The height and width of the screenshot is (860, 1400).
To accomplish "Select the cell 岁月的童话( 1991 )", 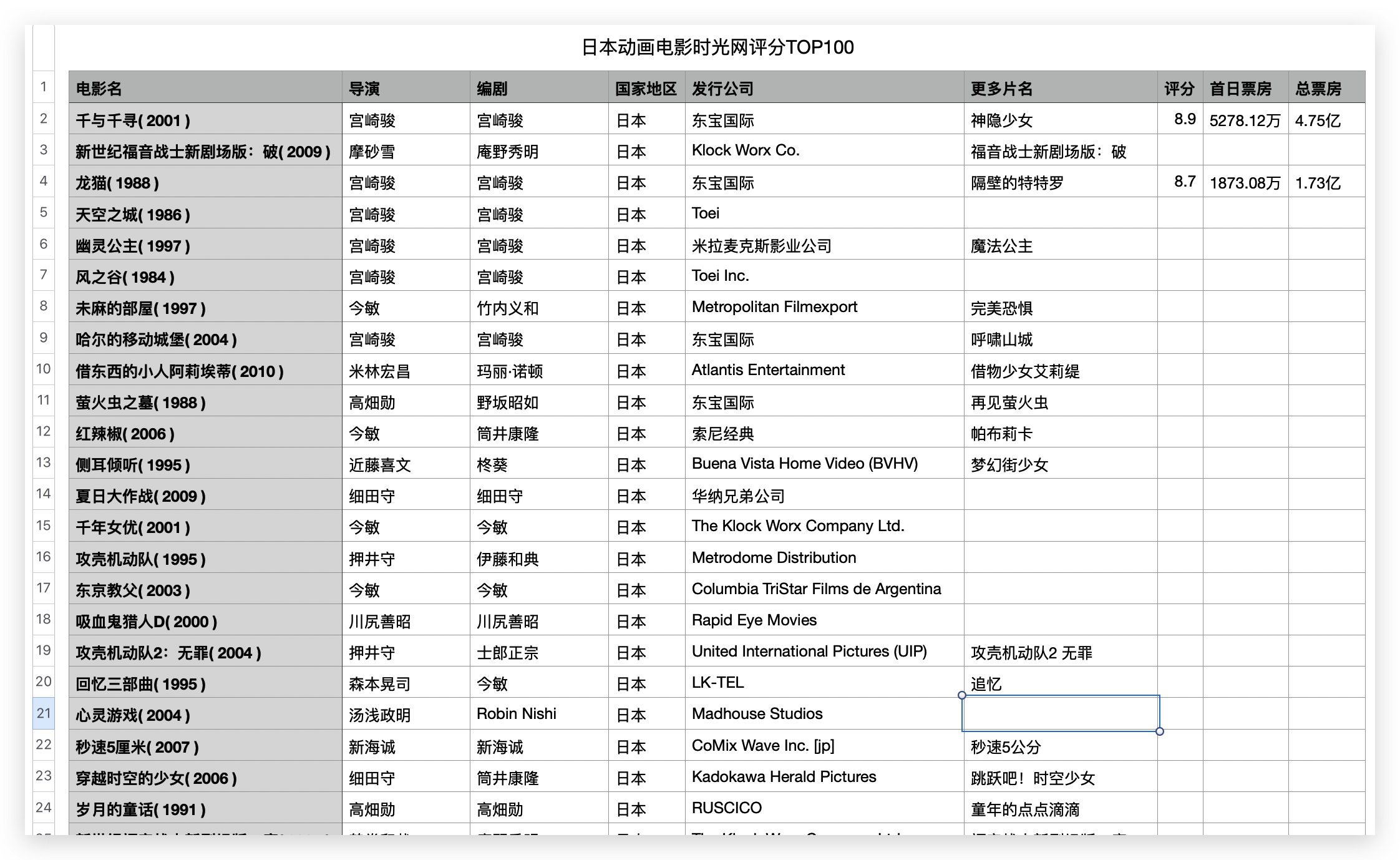I will tap(205, 808).
